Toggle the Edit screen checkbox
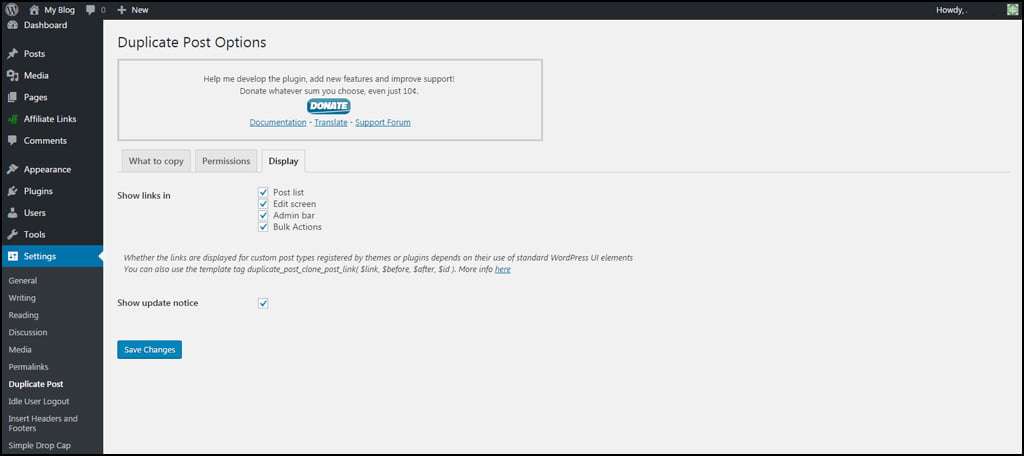Viewport: 1024px width, 456px height. (263, 204)
